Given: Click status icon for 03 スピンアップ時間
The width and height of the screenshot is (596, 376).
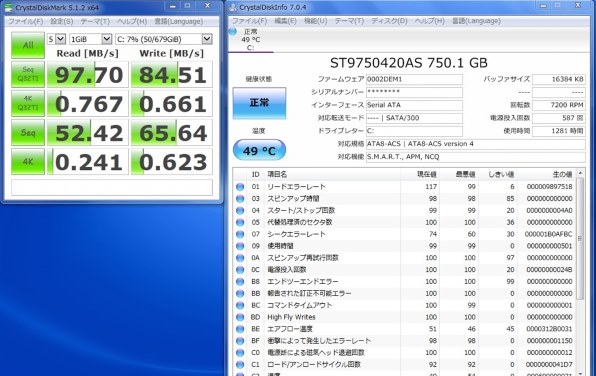Looking at the screenshot, I should pos(240,198).
